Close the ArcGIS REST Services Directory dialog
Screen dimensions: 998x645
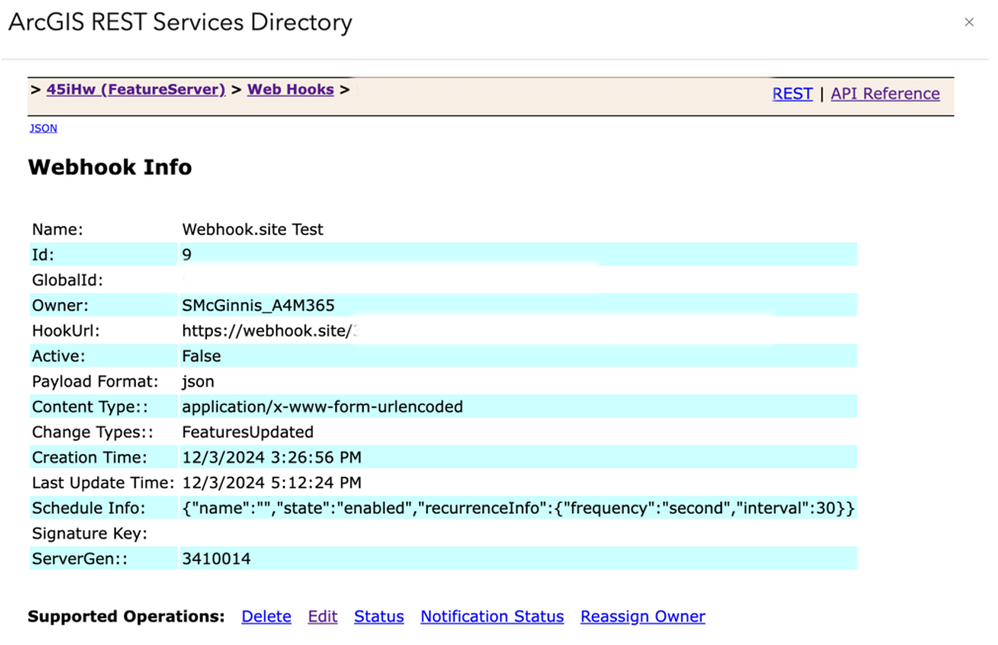pyautogui.click(x=968, y=22)
